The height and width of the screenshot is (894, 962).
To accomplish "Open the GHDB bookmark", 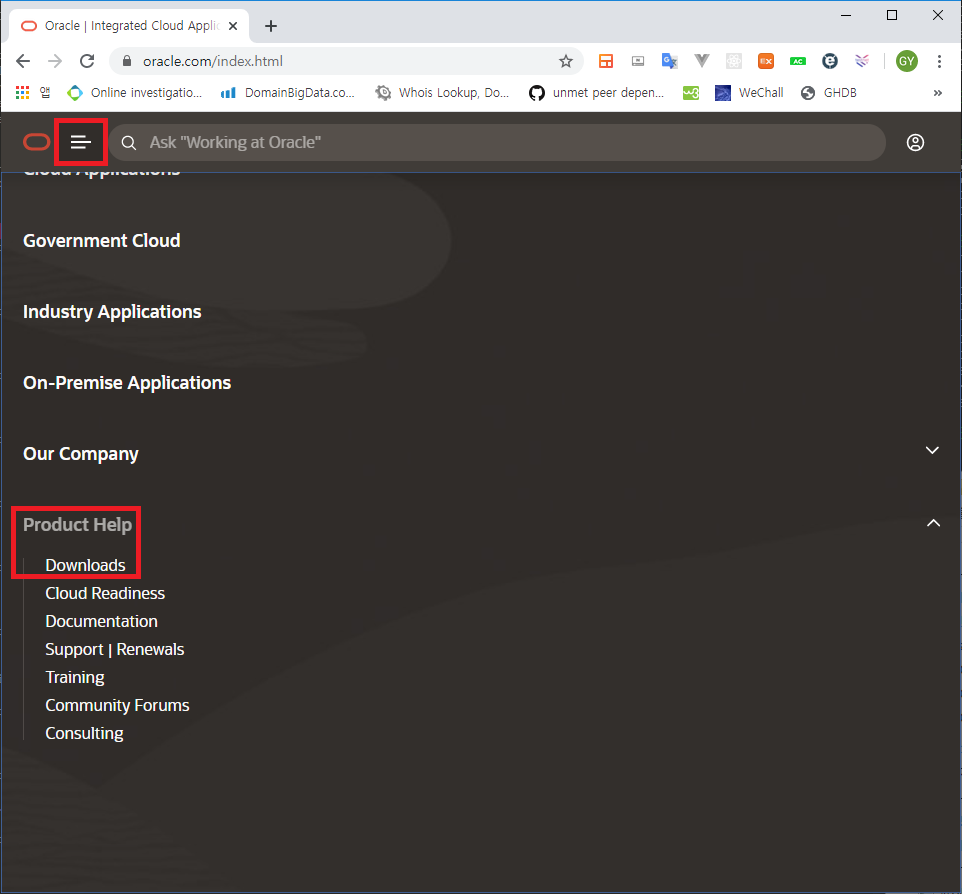I will tap(829, 93).
